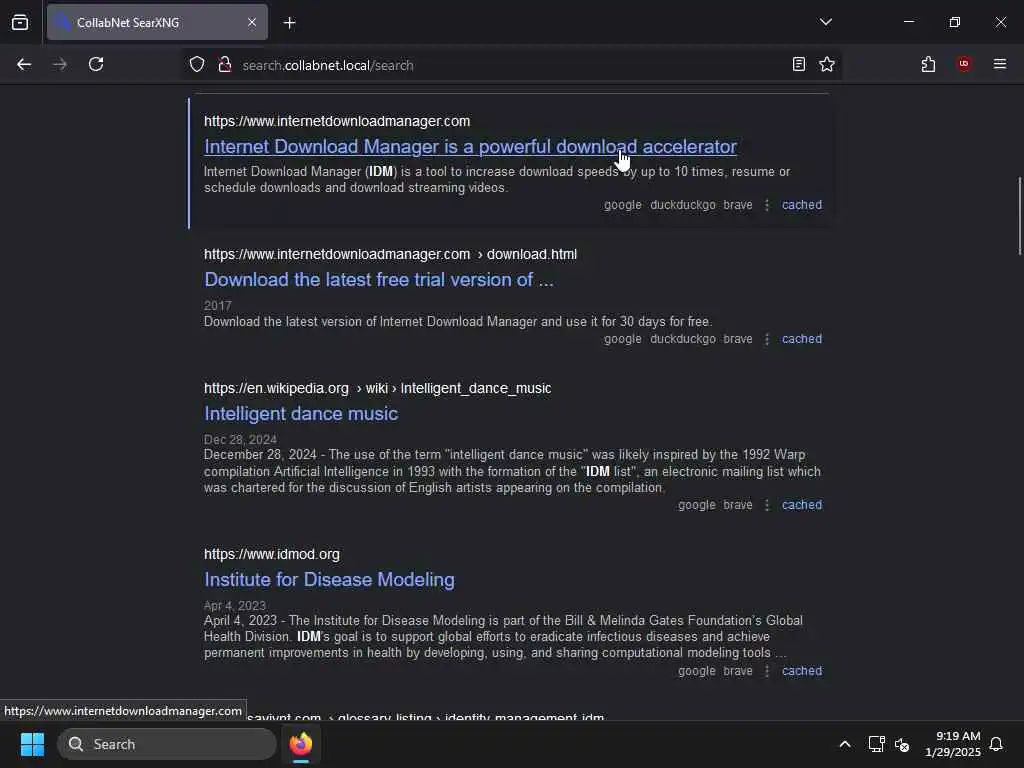Expand options dots on Internet Download Manager result
1024x768 pixels.
tap(767, 205)
